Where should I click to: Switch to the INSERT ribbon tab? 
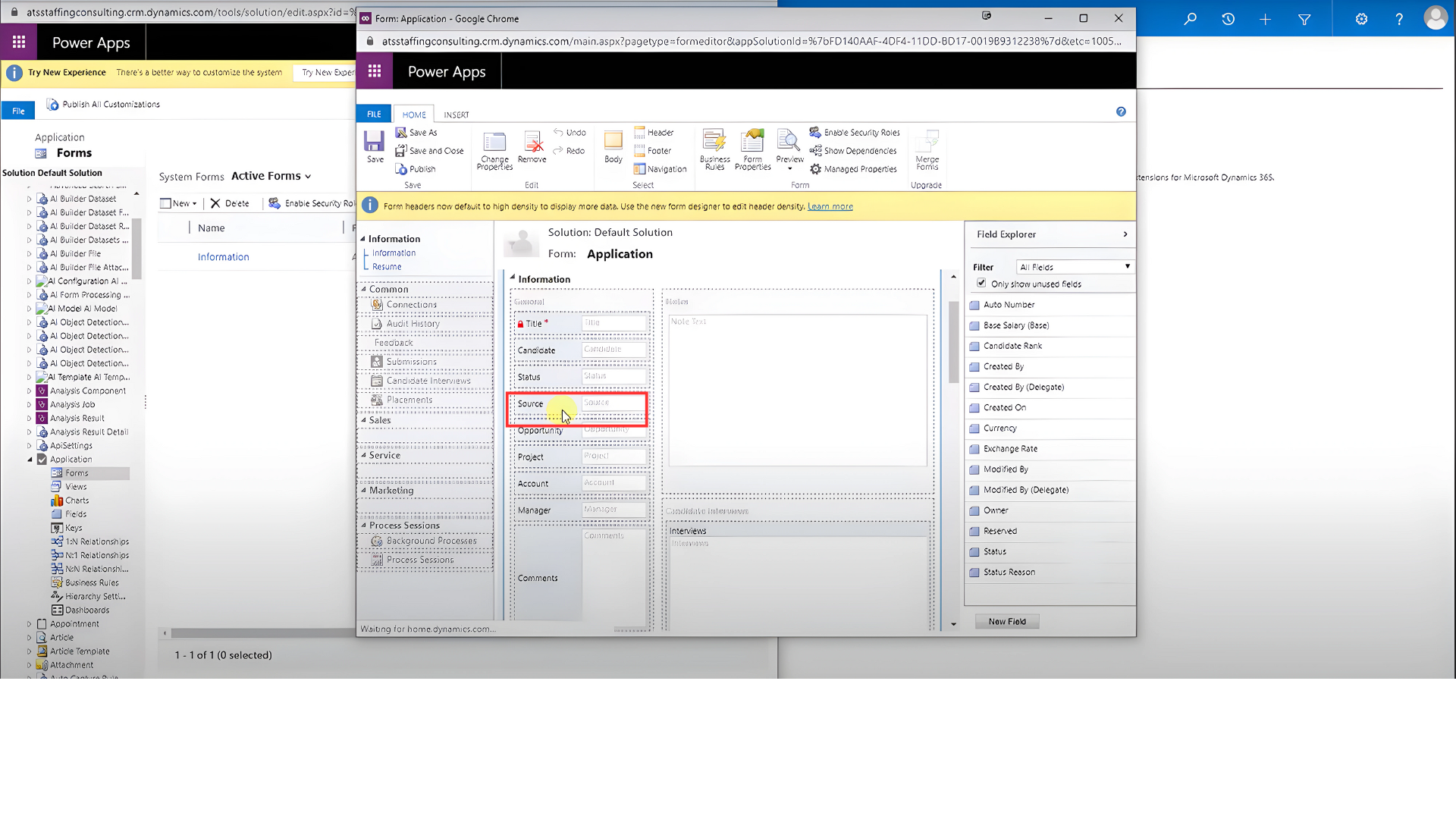pyautogui.click(x=457, y=115)
